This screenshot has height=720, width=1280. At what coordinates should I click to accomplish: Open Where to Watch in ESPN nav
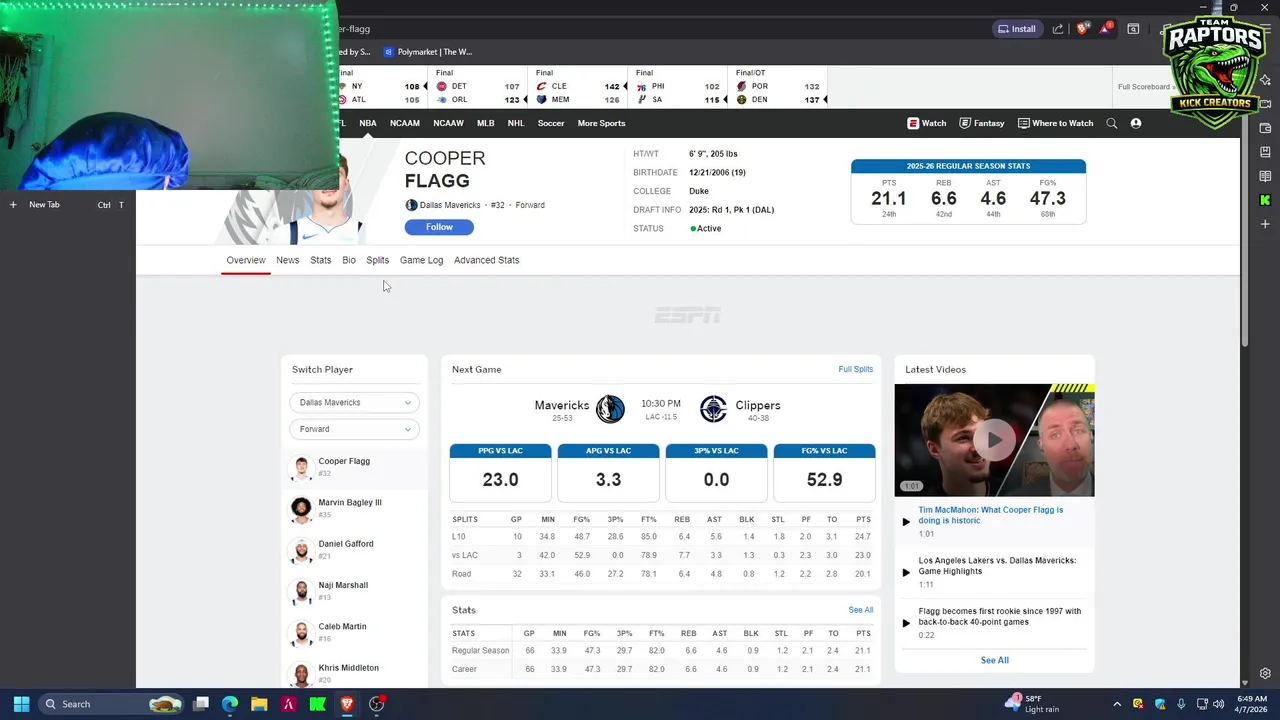point(1055,123)
